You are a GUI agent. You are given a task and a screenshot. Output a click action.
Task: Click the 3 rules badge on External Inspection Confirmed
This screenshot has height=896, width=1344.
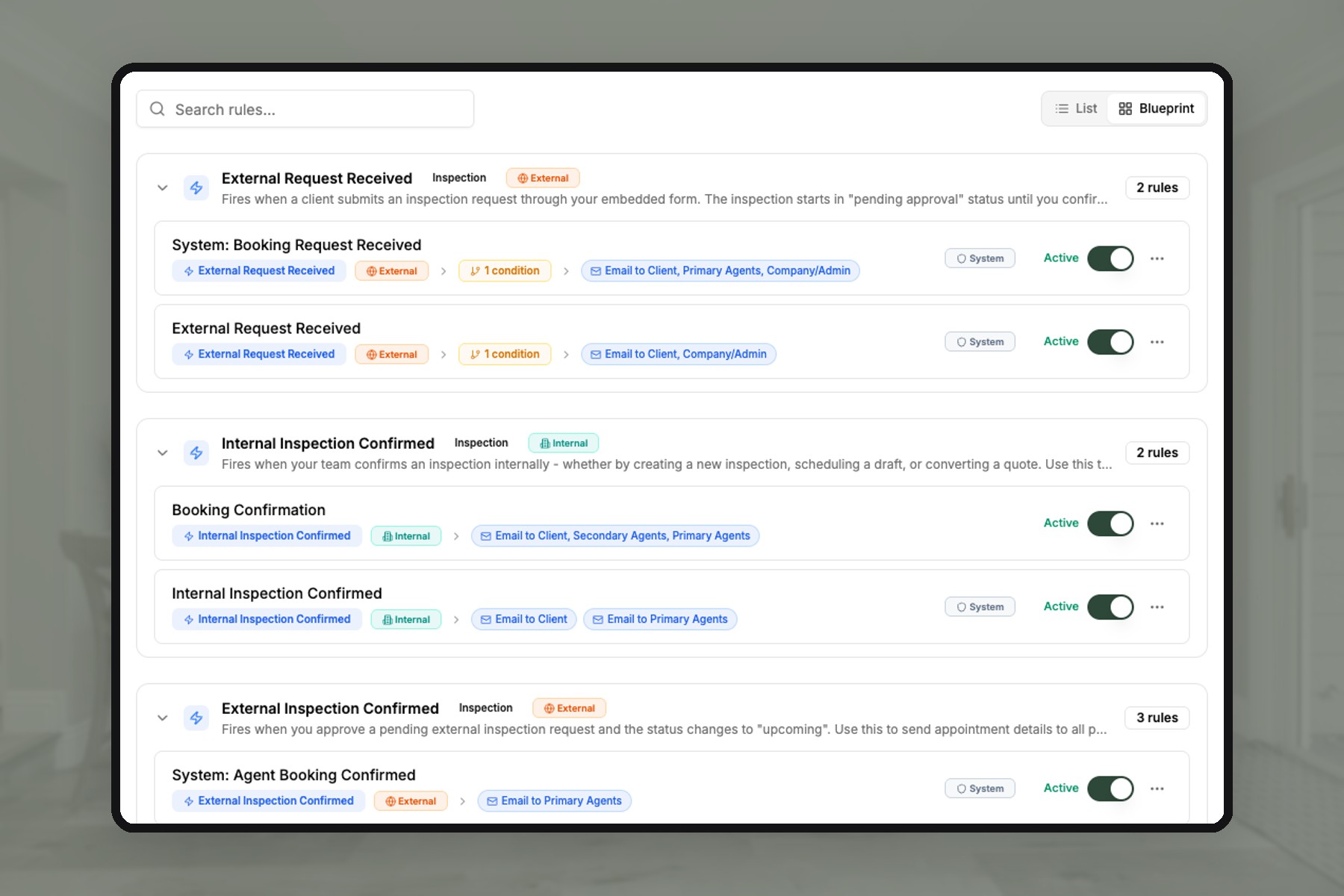click(1157, 718)
